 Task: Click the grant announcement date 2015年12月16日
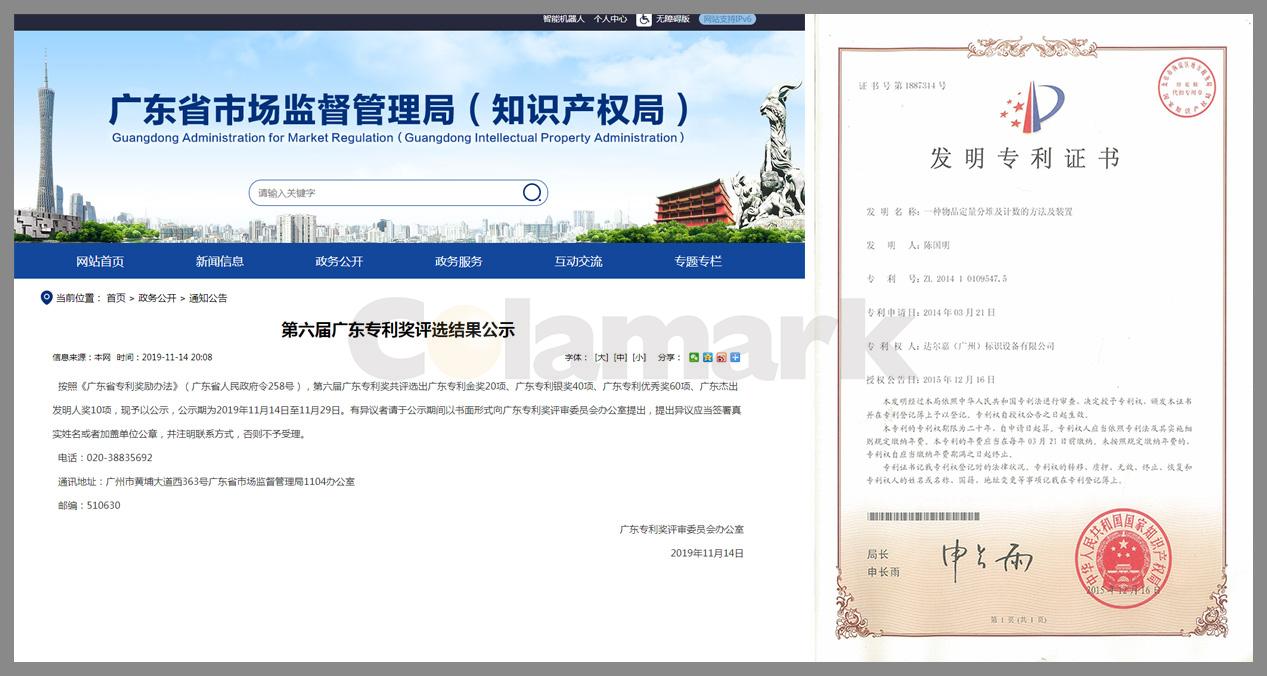(959, 380)
